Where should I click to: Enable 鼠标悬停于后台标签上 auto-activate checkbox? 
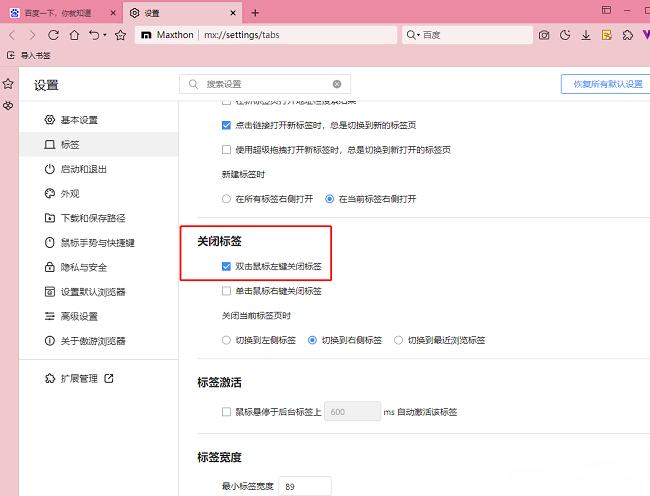[x=226, y=411]
